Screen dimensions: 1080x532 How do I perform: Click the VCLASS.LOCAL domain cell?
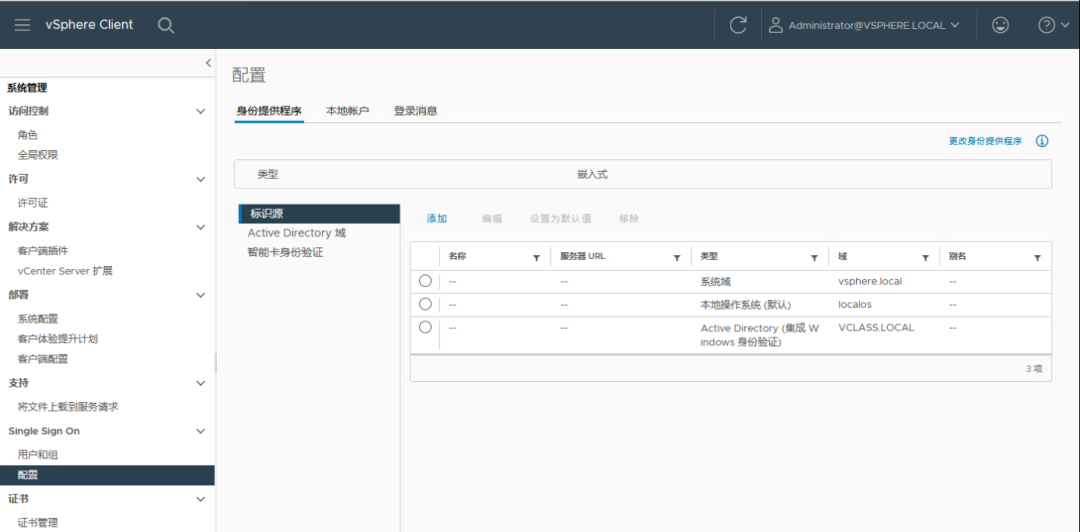click(876, 328)
